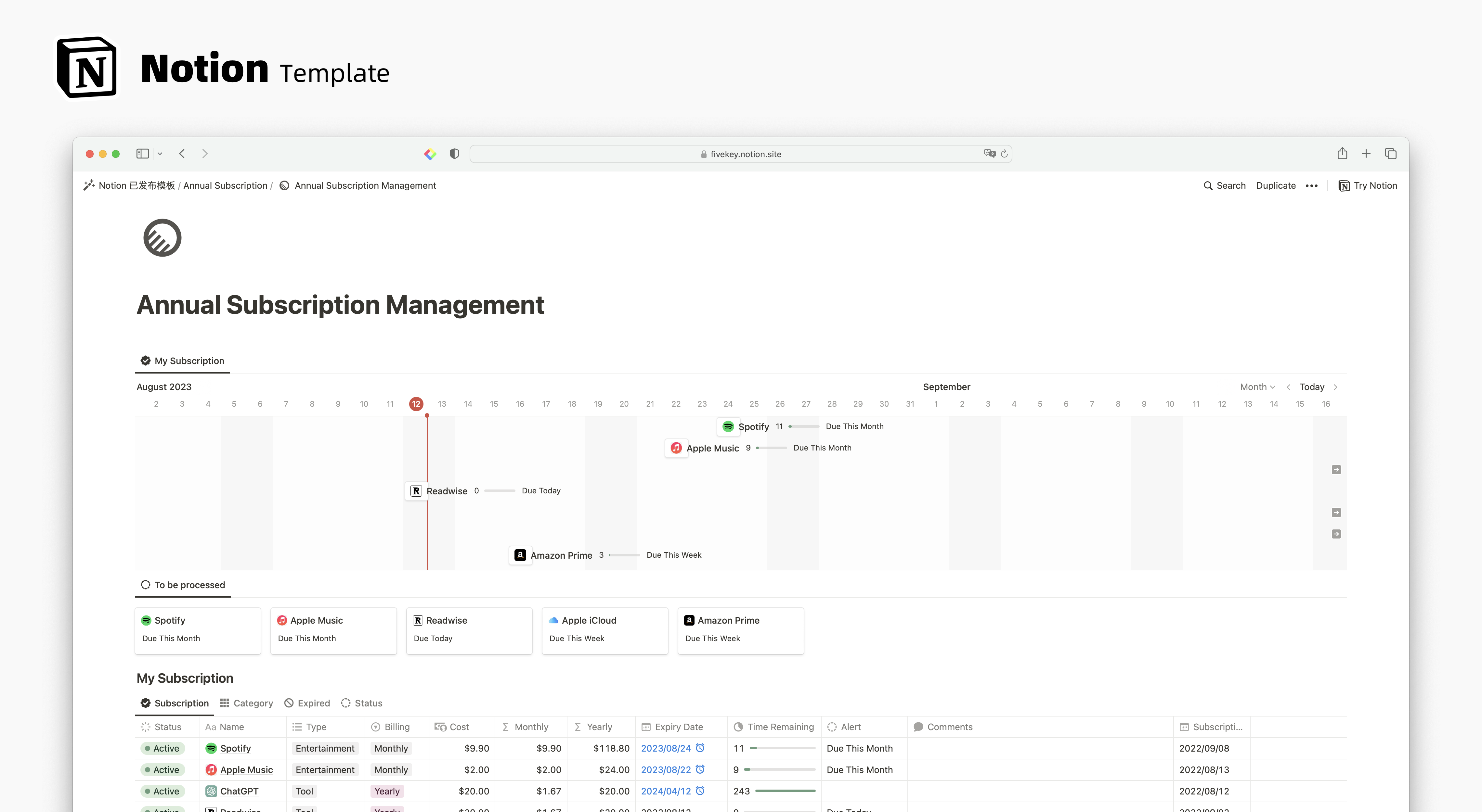Click the colorful extension icon in toolbar
1482x812 pixels.
[x=430, y=154]
